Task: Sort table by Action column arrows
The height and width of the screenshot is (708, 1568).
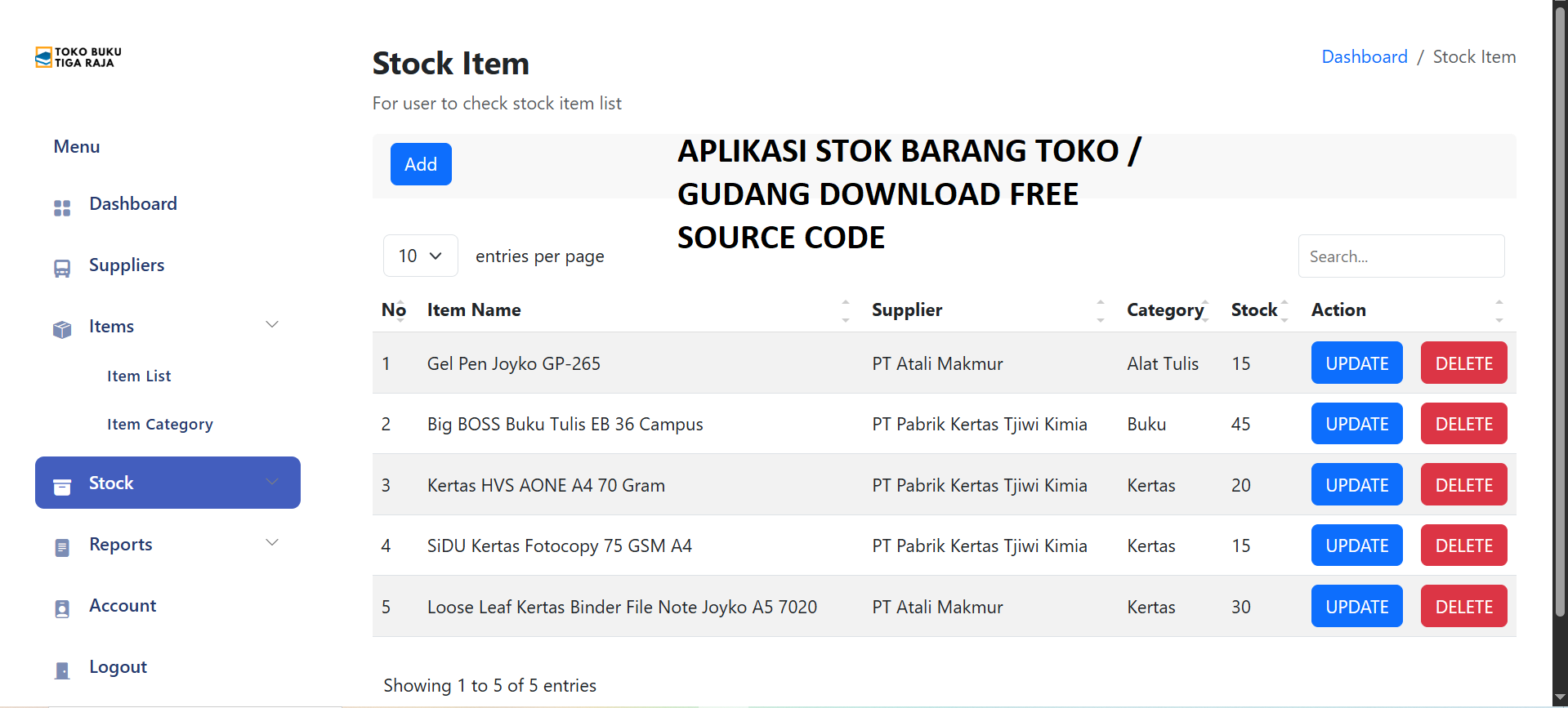Action: (1499, 310)
